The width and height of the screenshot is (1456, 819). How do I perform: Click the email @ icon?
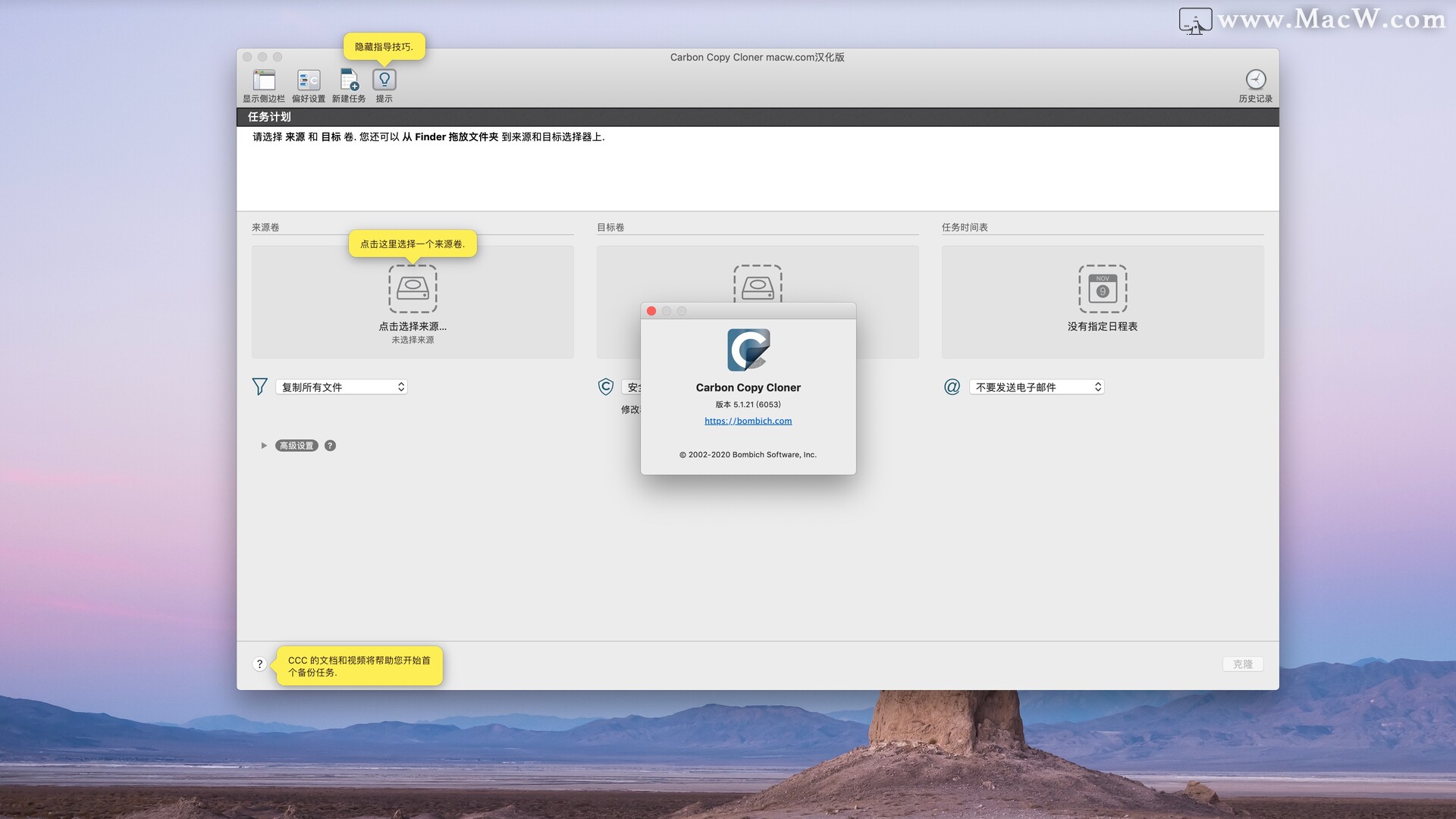952,387
